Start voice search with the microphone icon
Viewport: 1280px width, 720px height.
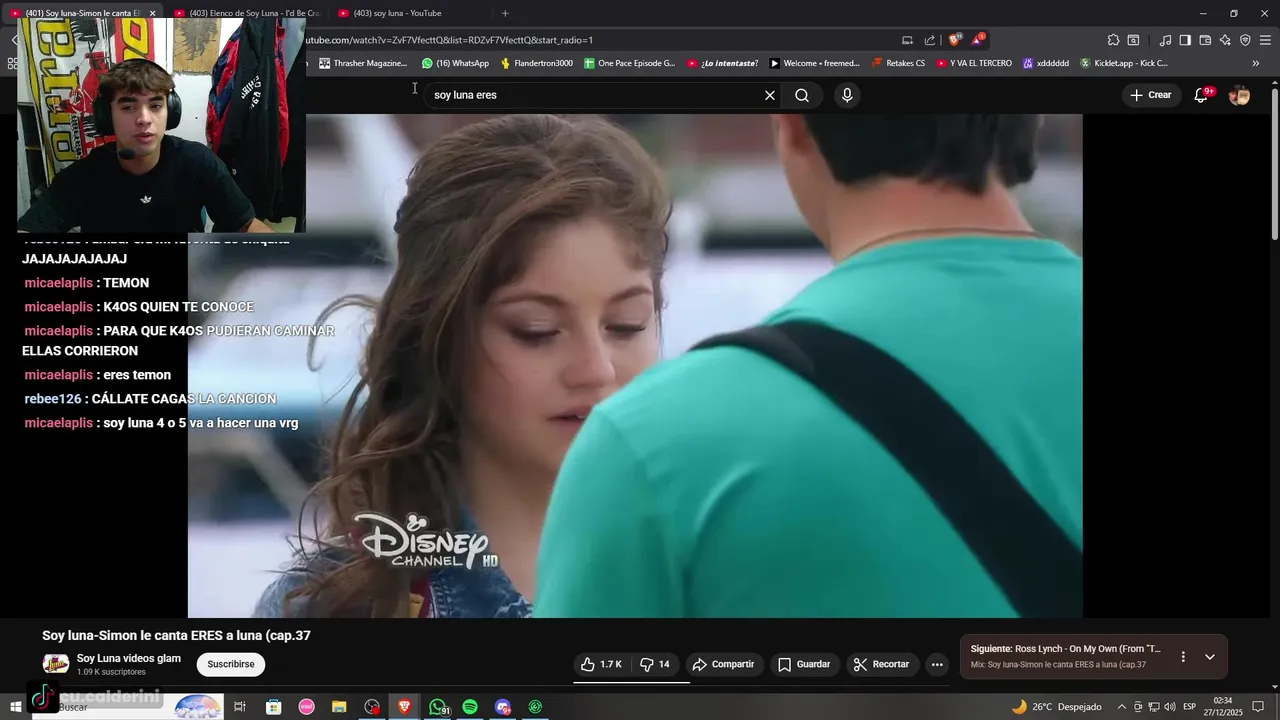pos(847,95)
